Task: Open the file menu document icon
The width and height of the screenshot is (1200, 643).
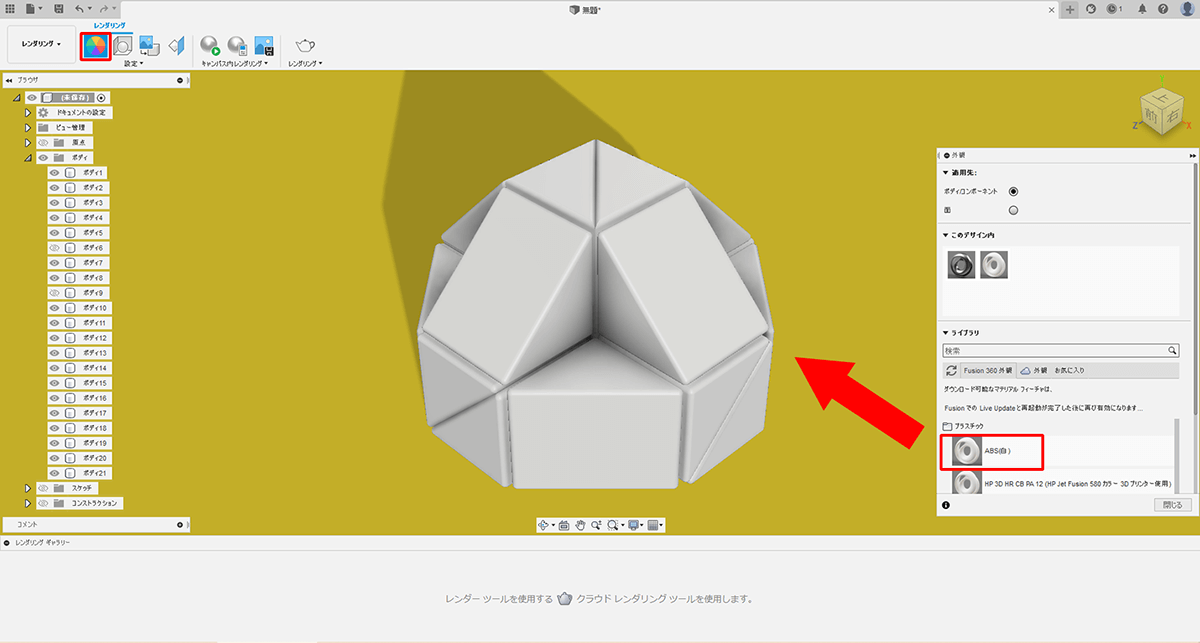Action: [35, 8]
